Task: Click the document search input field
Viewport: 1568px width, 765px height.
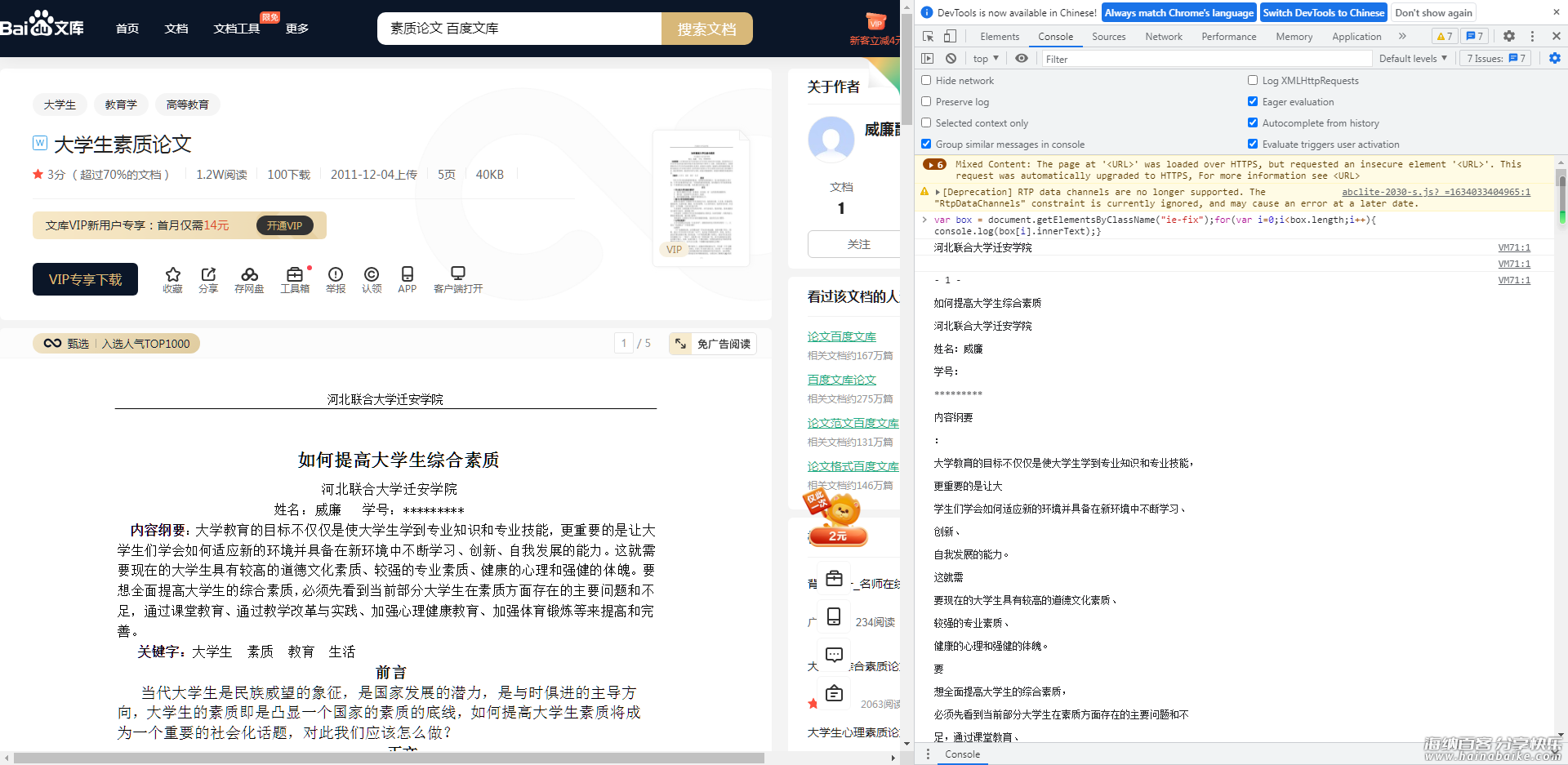Action: [519, 29]
